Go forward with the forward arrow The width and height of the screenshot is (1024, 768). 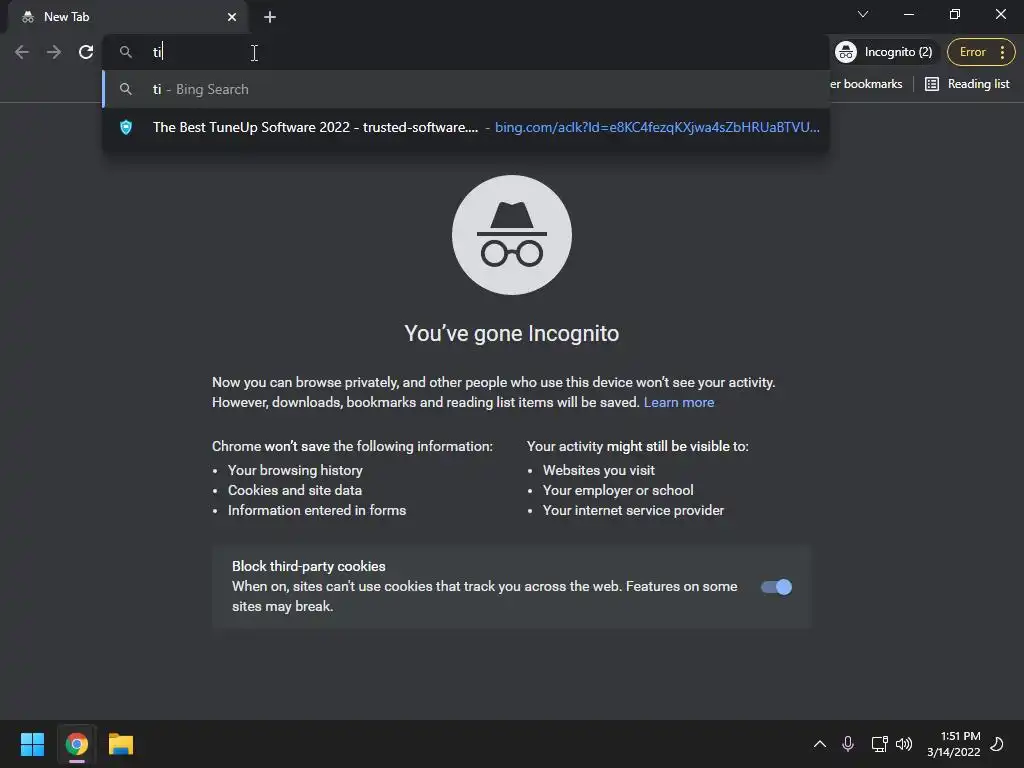(54, 52)
